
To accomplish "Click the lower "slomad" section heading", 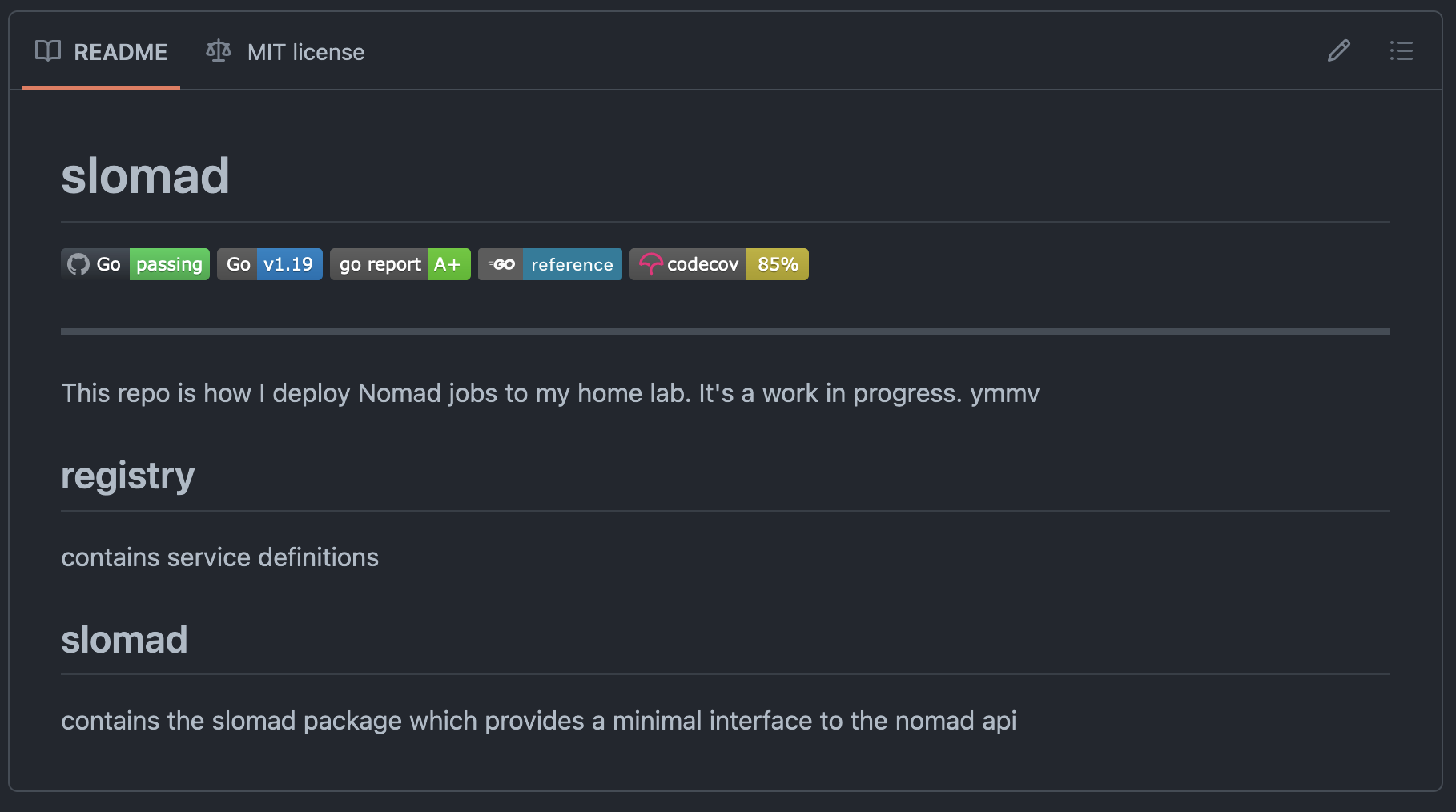I will (124, 640).
